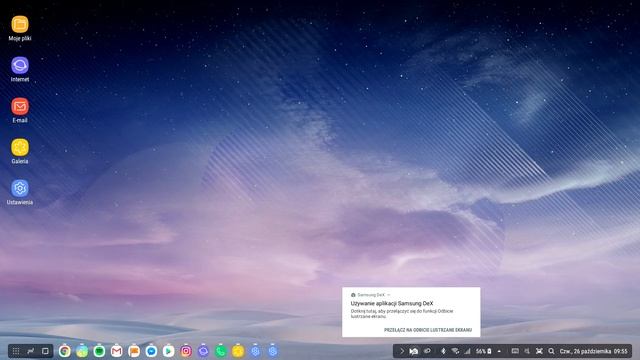Open the orange Messages app in taskbar
This screenshot has height=360, width=640.
point(134,351)
